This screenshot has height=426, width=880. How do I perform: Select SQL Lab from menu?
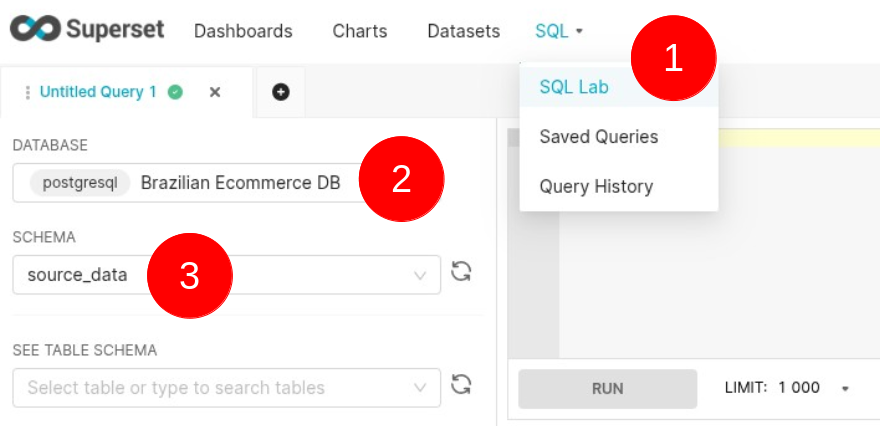[x=574, y=86]
